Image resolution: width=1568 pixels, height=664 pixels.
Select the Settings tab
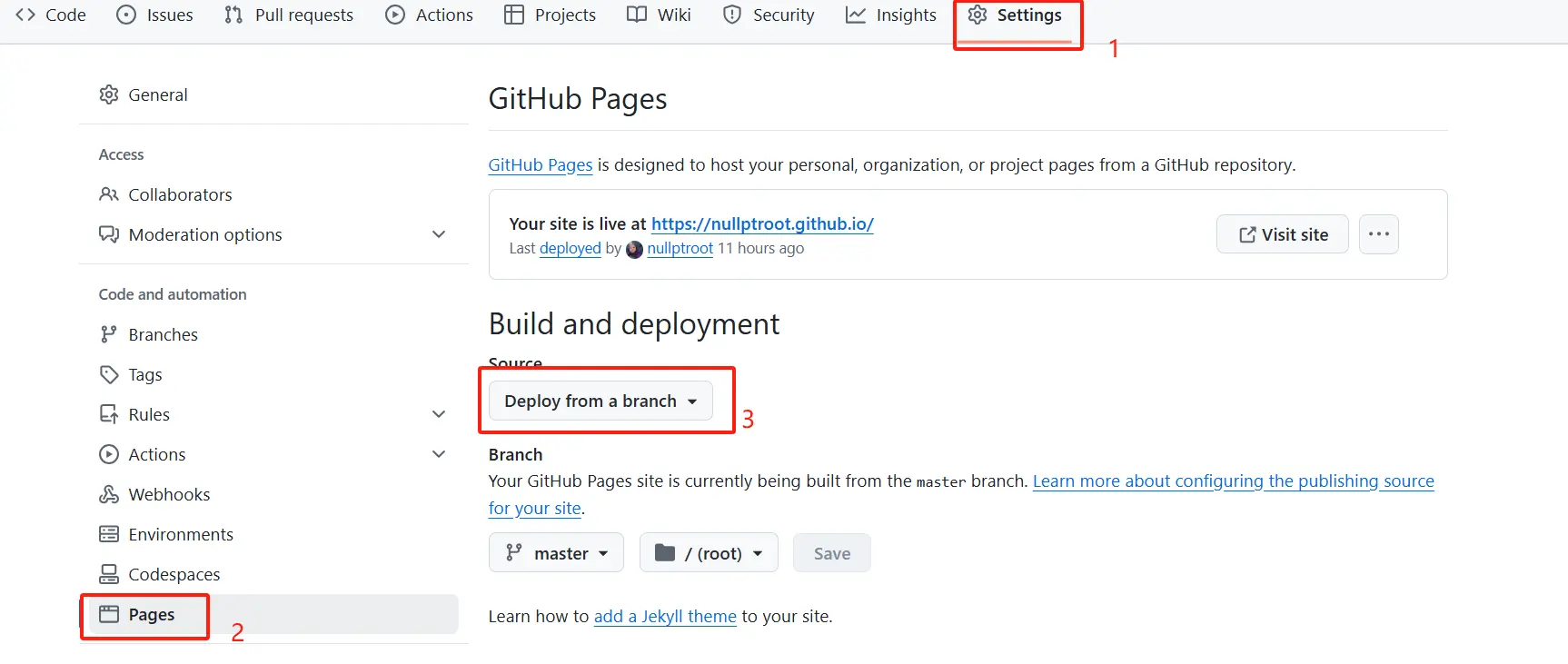[x=1015, y=15]
